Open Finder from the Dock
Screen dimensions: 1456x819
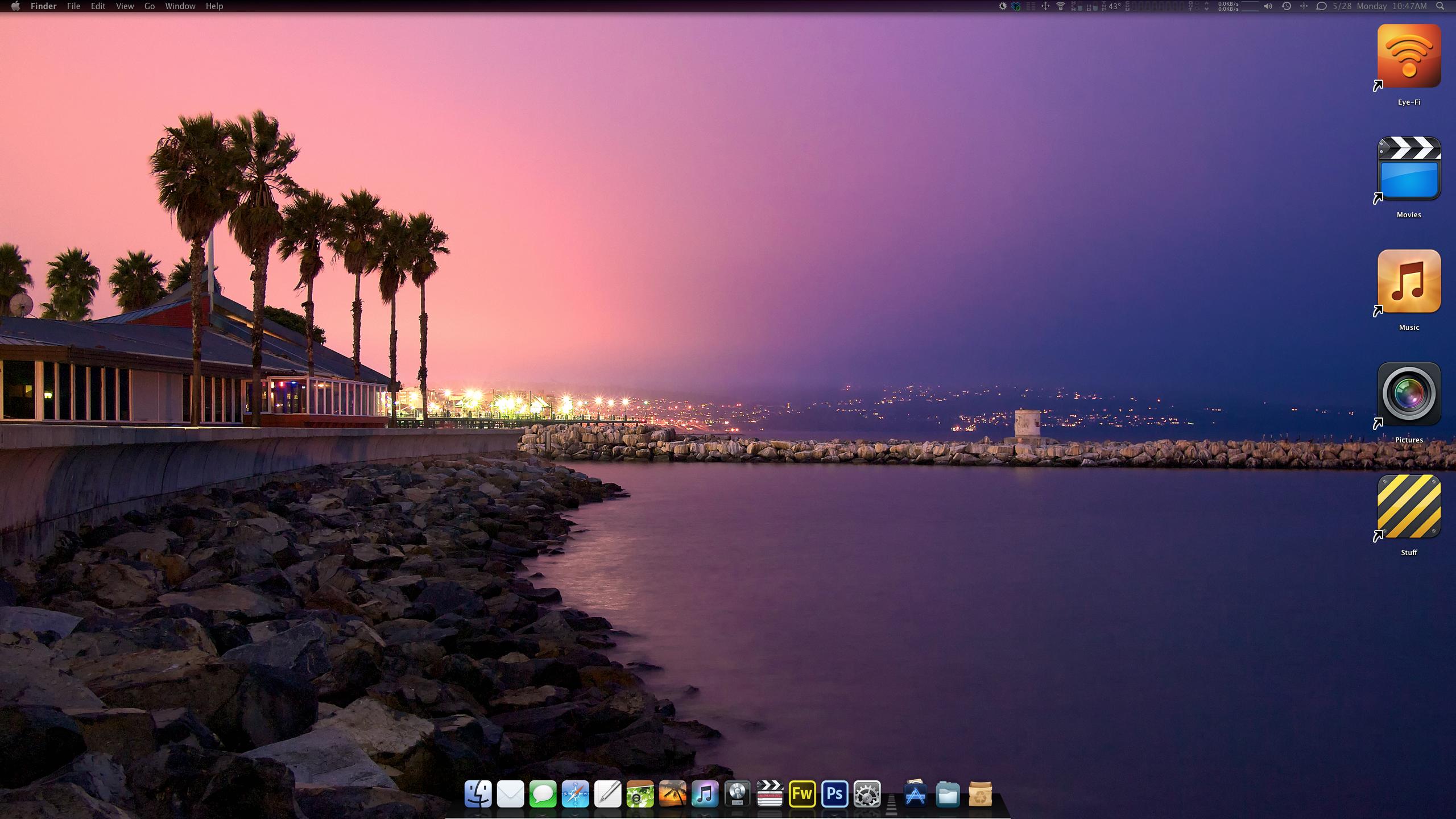[478, 794]
